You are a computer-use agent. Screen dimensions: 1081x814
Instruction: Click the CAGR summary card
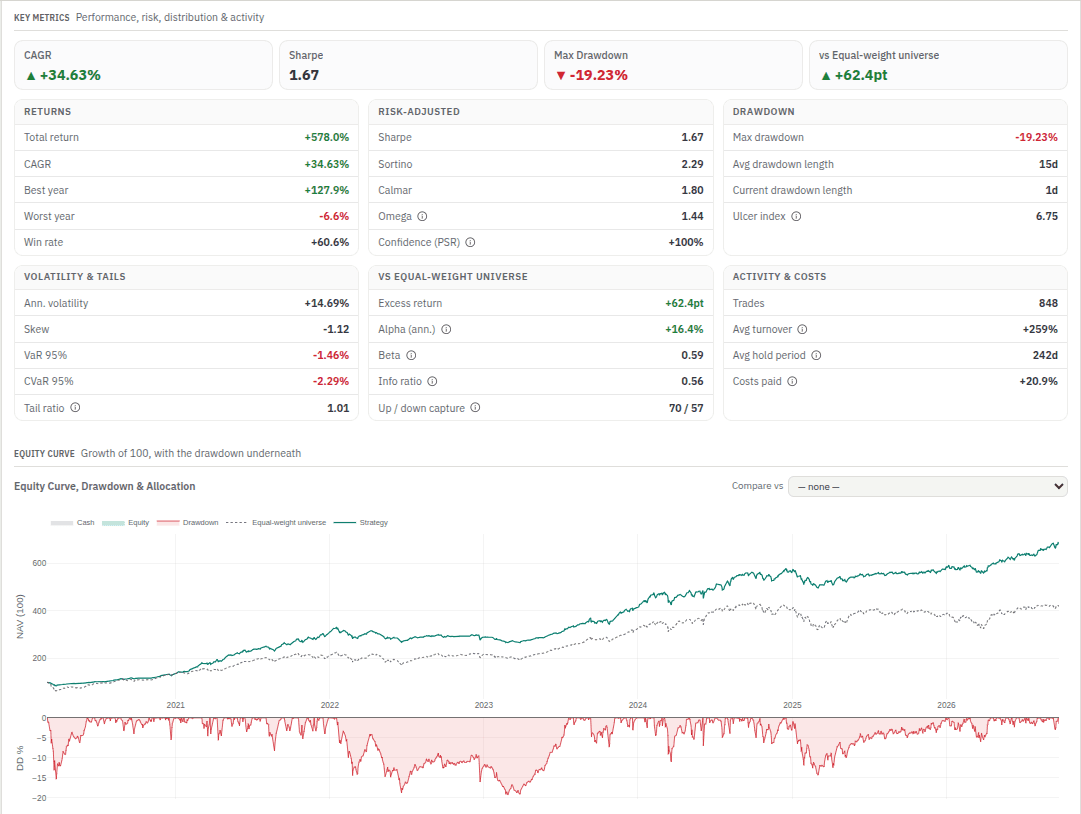(x=143, y=65)
